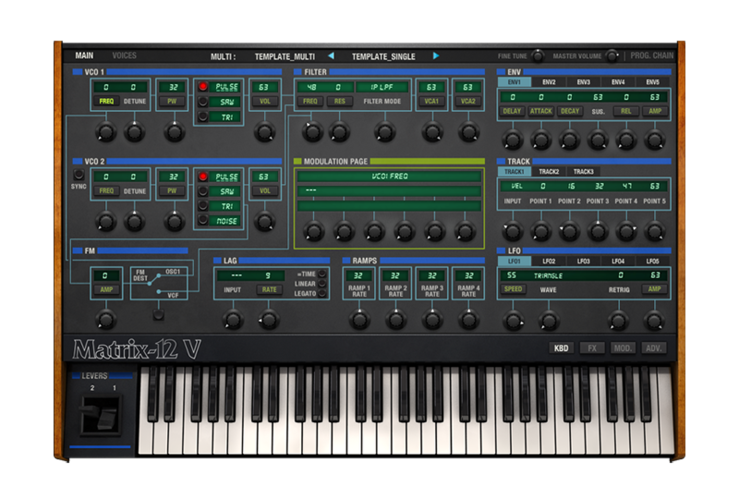This screenshot has height=500, width=739.
Task: Open the Track input VEL display
Action: [x=516, y=186]
